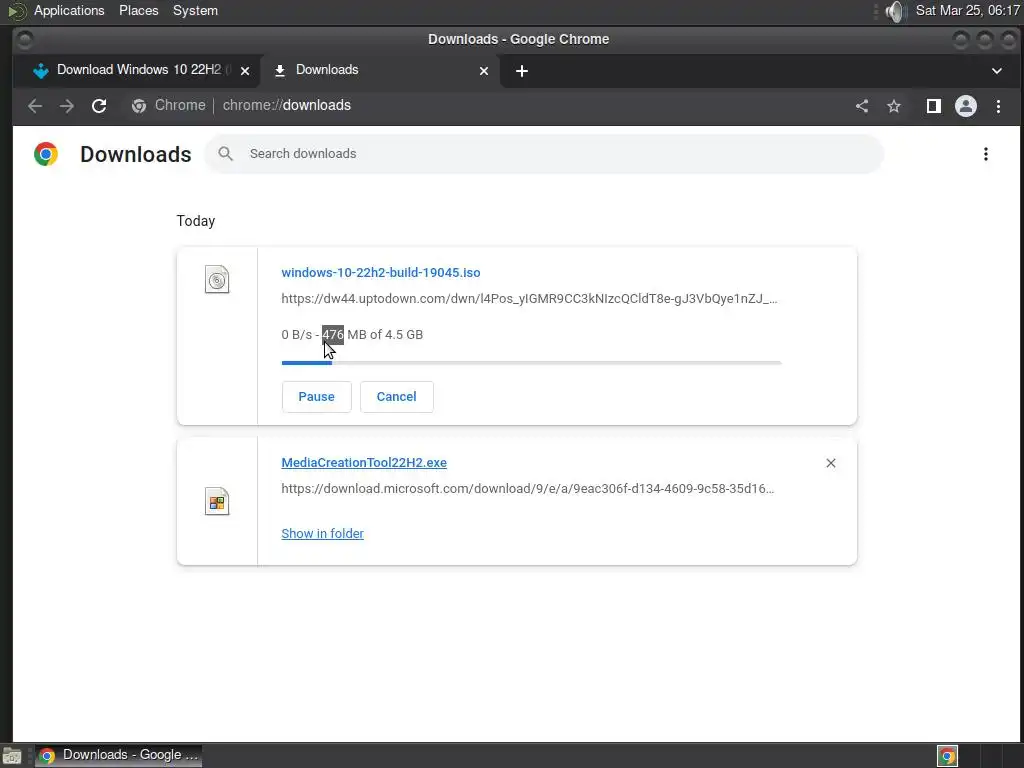
Task: Click the Chrome logo beside Downloads heading
Action: (46, 154)
